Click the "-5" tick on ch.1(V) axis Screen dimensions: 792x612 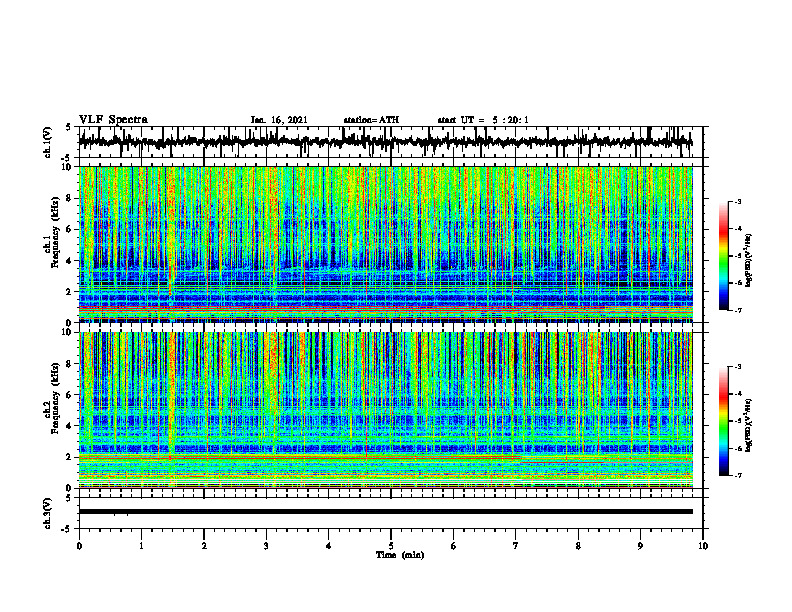click(67, 159)
